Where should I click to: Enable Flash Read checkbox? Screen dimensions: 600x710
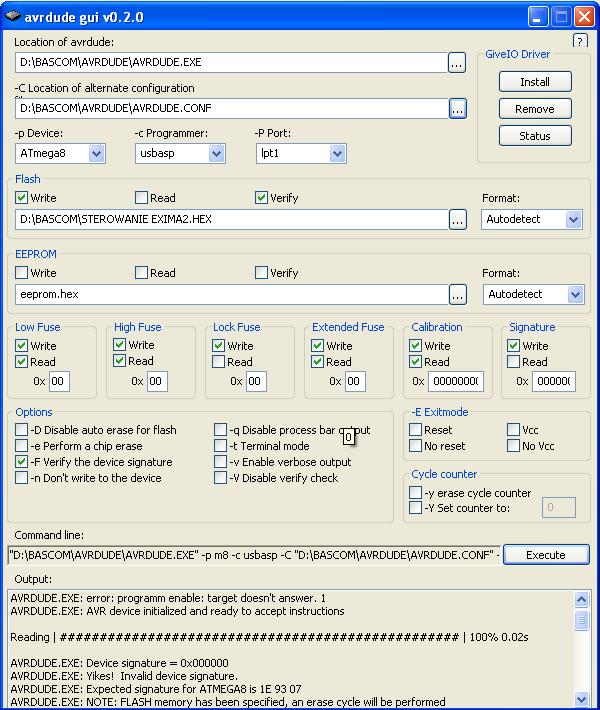[x=142, y=198]
